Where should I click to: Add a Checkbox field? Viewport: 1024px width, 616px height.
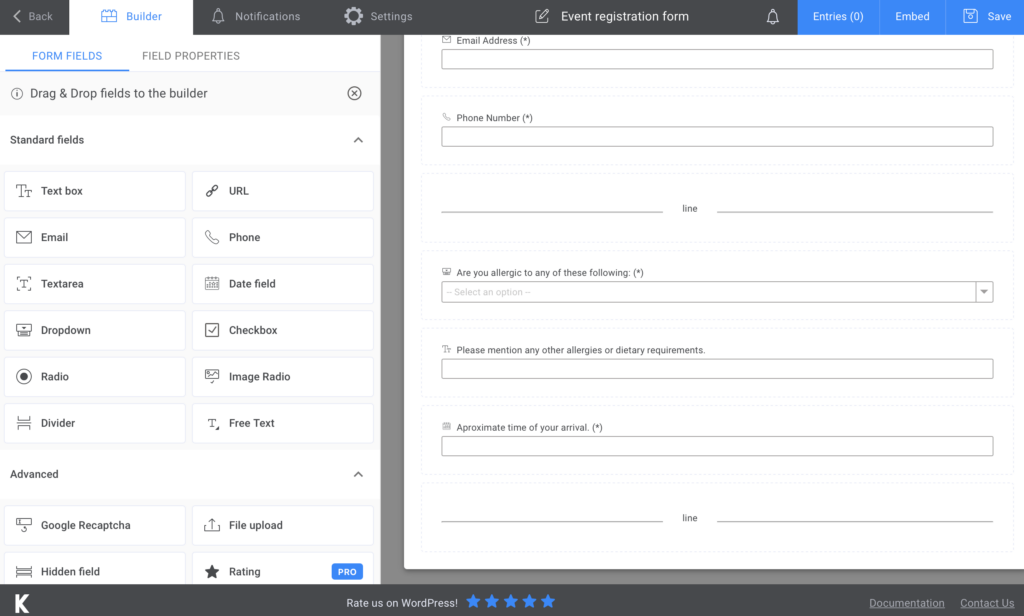coord(283,330)
